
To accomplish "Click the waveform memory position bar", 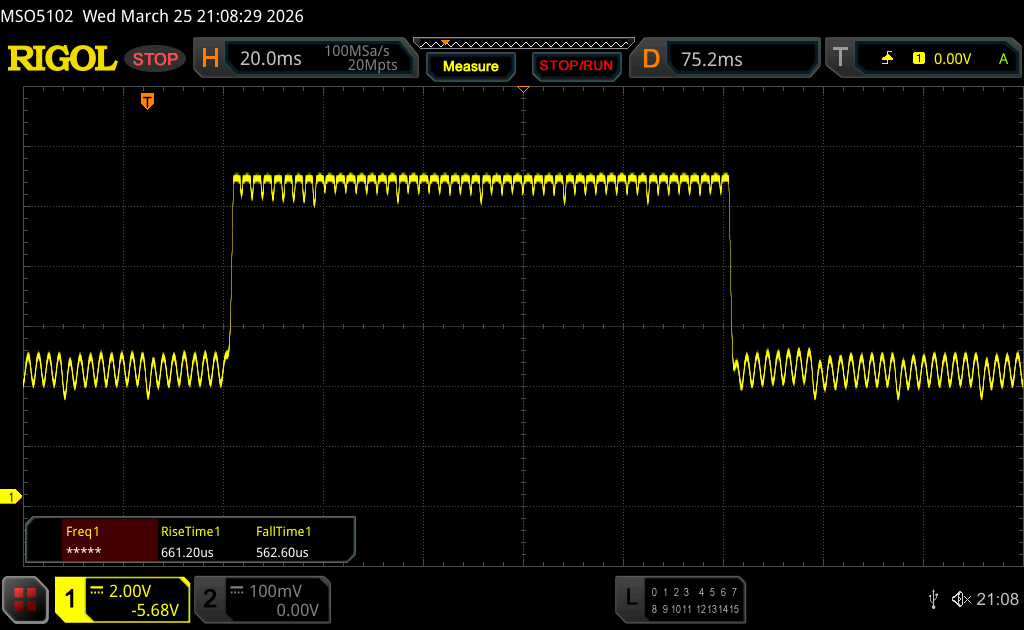I will 523,44.
